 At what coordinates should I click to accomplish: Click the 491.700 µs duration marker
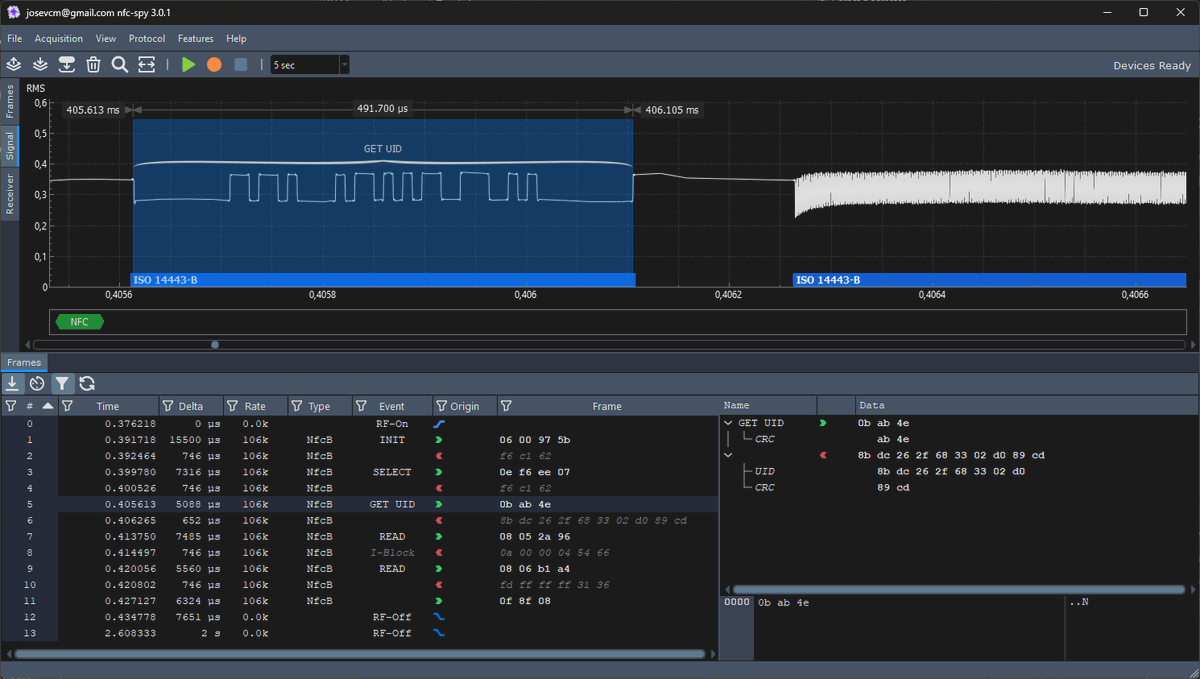383,110
